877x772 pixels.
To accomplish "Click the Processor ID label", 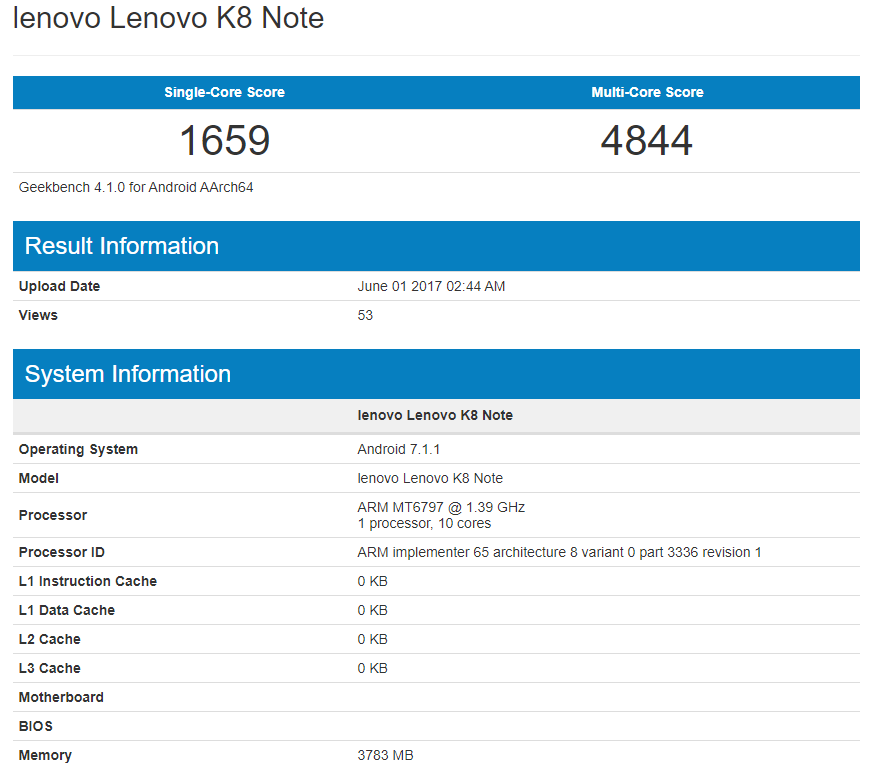I will pyautogui.click(x=62, y=552).
